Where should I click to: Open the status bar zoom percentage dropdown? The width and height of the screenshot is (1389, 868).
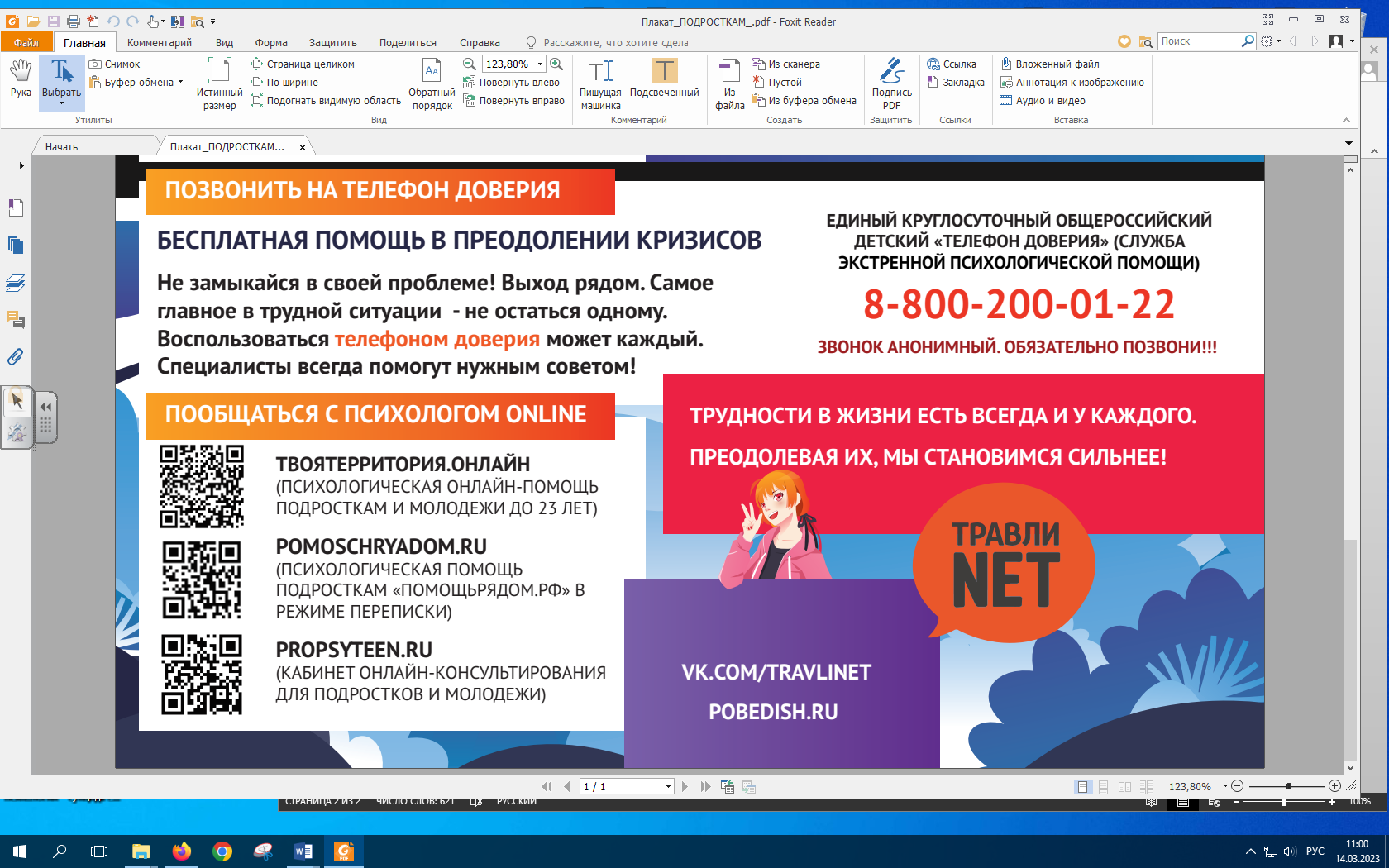tap(1225, 786)
